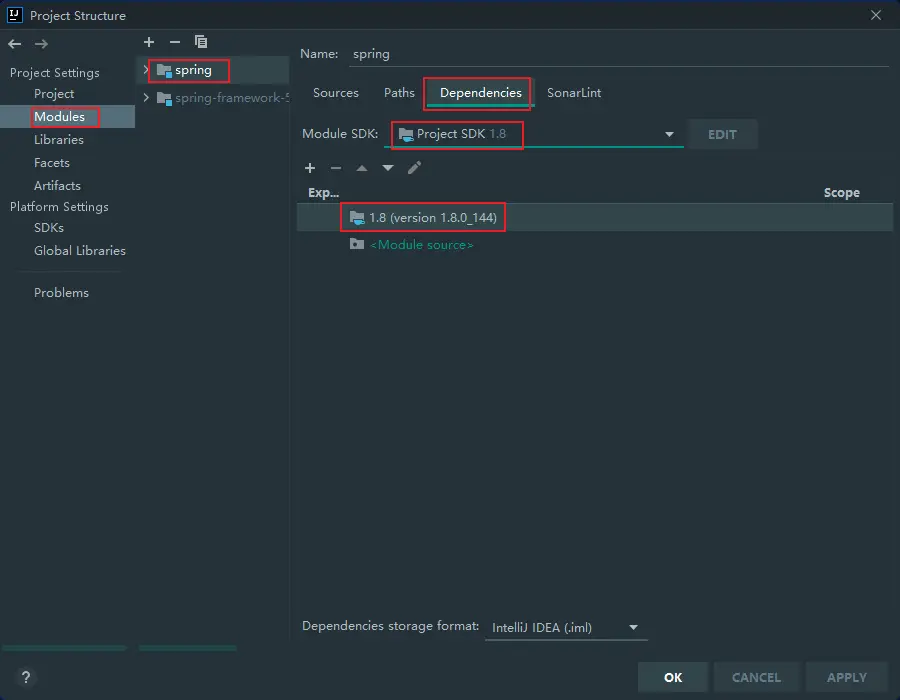Edit dependency with pencil icon
900x700 pixels.
[x=414, y=168]
